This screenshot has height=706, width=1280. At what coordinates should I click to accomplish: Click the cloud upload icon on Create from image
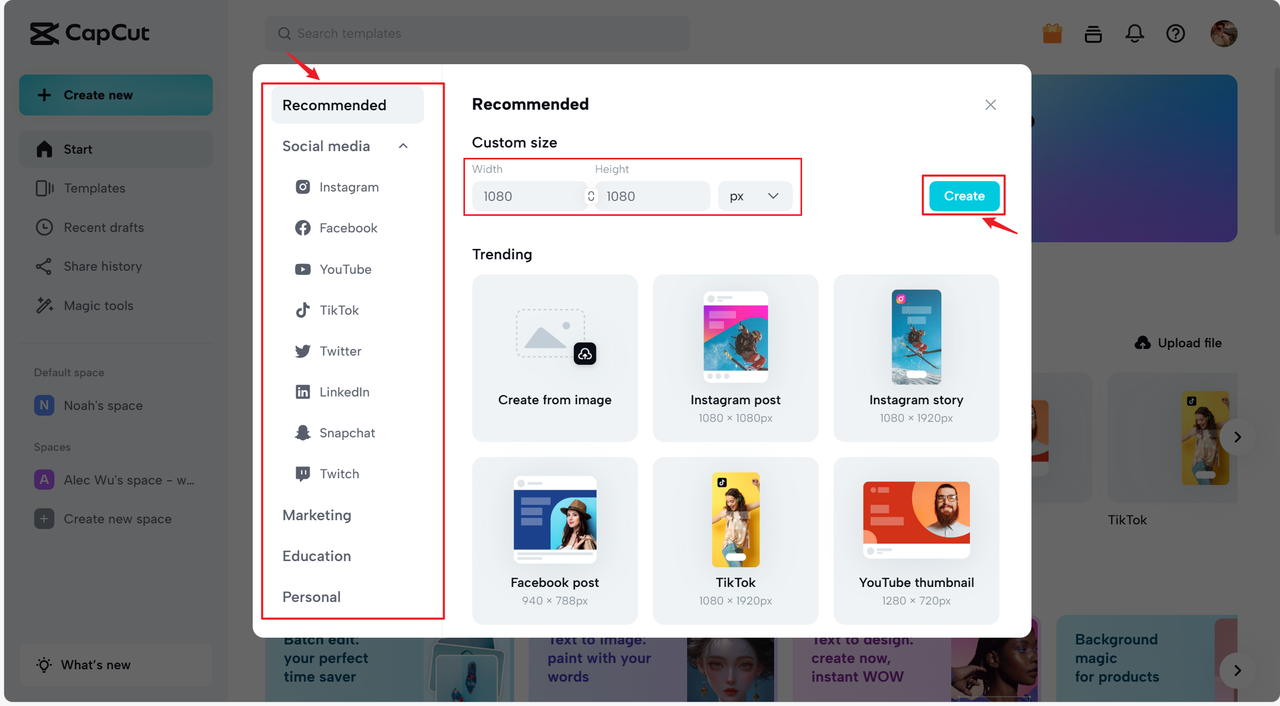tap(585, 354)
